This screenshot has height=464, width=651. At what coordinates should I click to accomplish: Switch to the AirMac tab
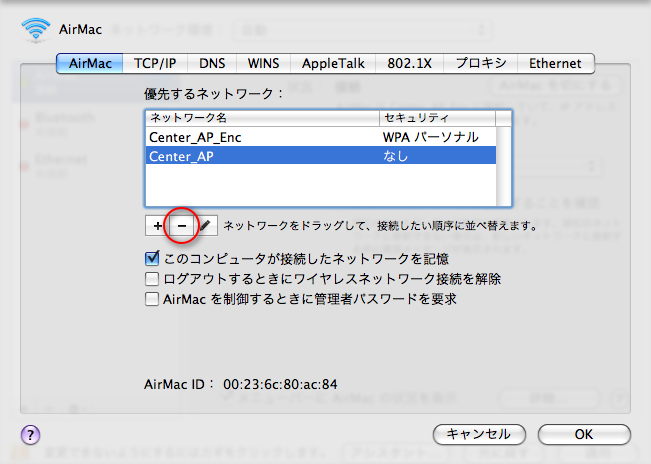click(x=90, y=63)
